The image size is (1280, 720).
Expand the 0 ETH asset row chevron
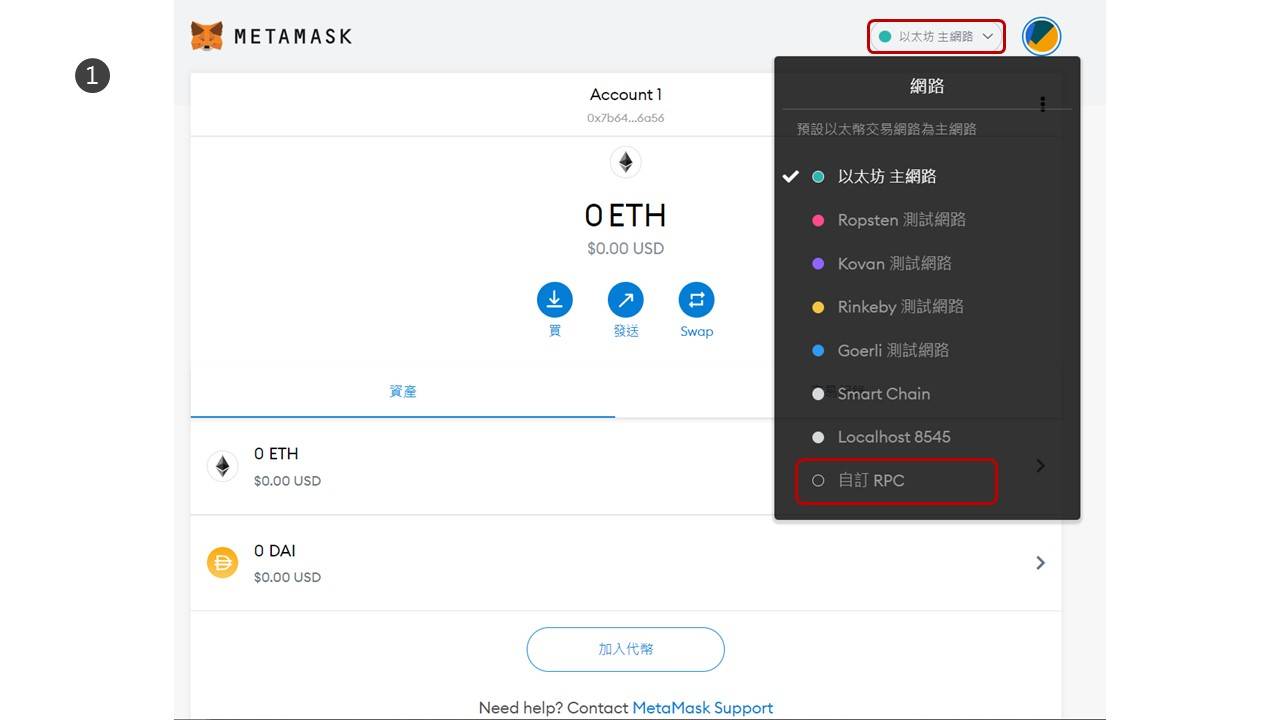coord(1040,466)
